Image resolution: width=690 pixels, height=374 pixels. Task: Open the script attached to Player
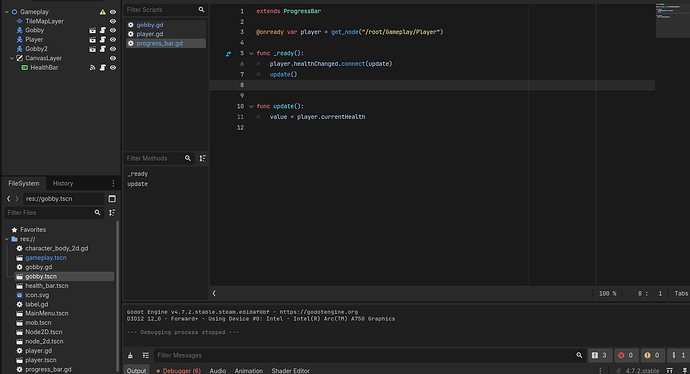coord(103,40)
